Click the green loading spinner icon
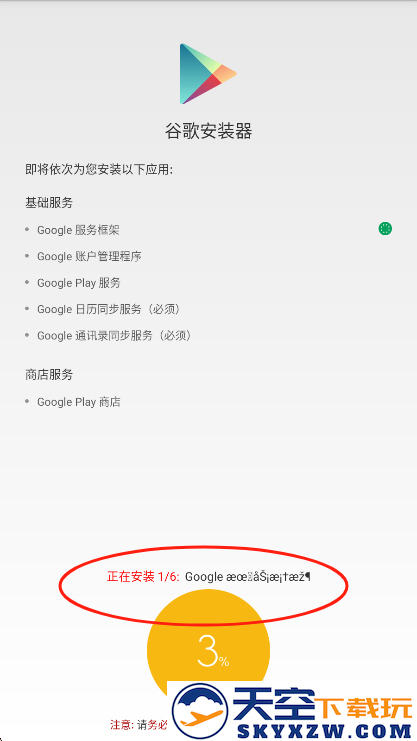Screen dimensions: 417x741 pyautogui.click(x=385, y=229)
